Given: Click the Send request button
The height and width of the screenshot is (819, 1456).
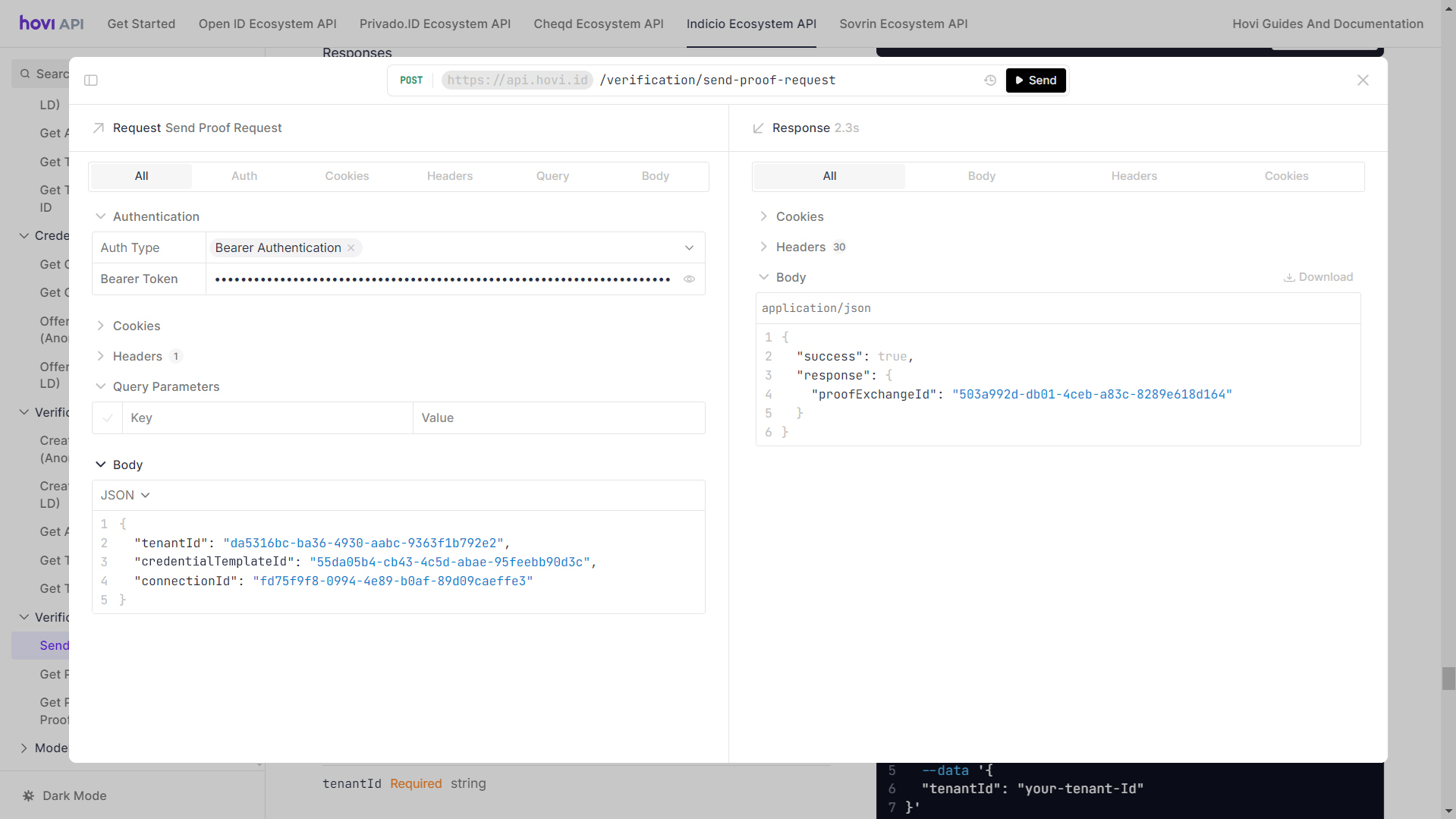Looking at the screenshot, I should coord(1036,80).
